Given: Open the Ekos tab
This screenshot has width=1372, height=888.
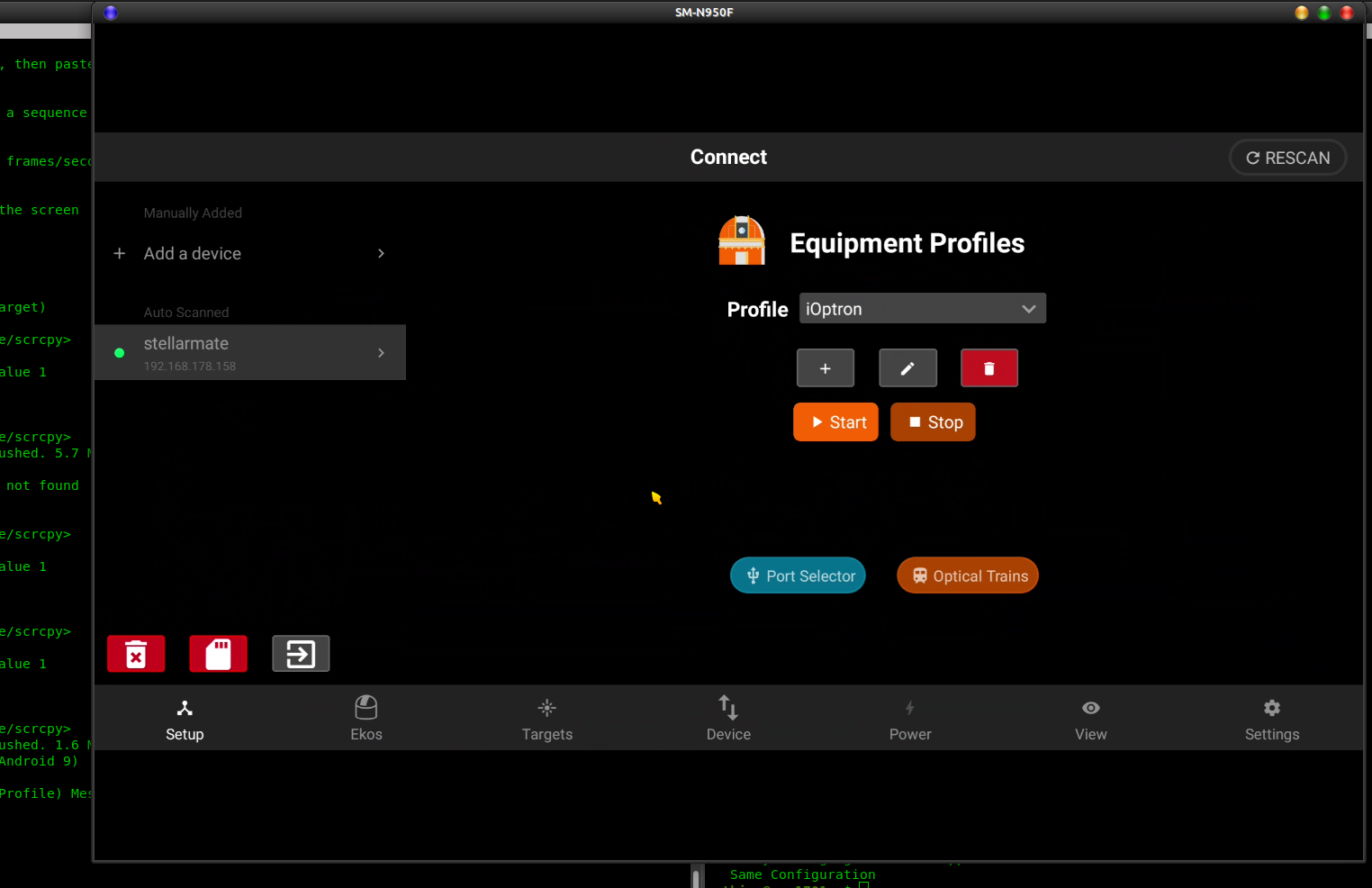Looking at the screenshot, I should point(366,718).
